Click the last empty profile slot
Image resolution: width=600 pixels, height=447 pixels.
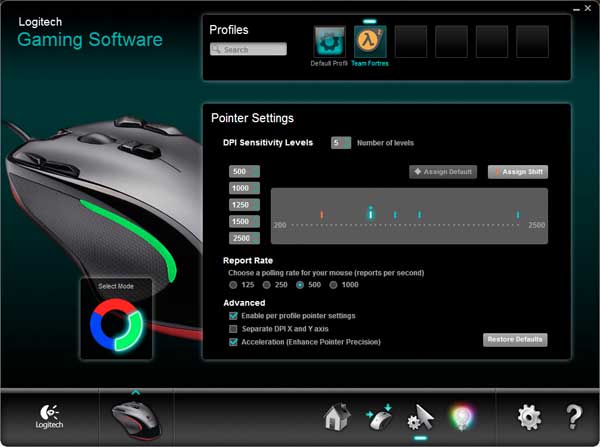click(x=532, y=42)
